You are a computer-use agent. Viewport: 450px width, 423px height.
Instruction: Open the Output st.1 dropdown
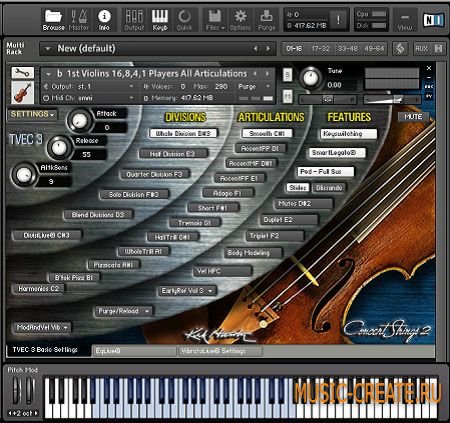pyautogui.click(x=89, y=86)
